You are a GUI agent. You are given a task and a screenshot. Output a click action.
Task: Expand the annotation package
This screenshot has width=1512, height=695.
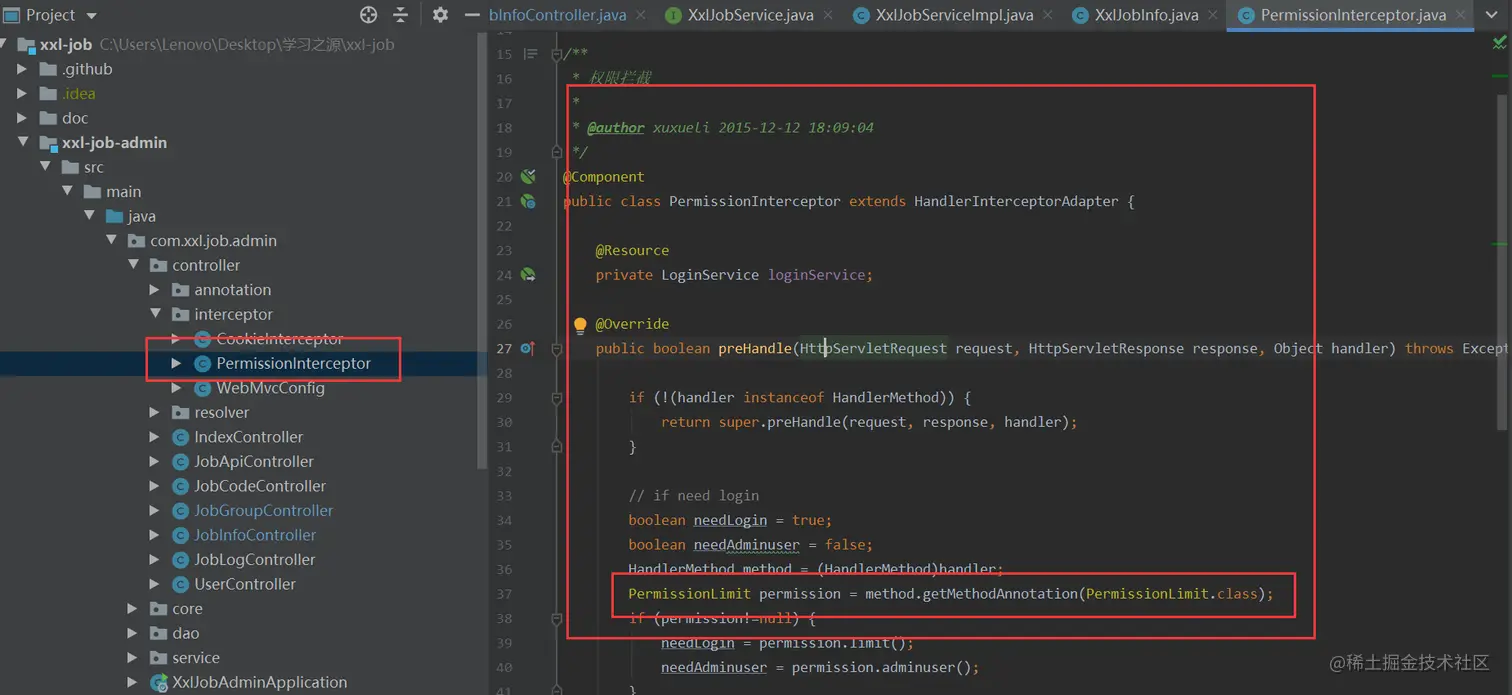(x=155, y=289)
